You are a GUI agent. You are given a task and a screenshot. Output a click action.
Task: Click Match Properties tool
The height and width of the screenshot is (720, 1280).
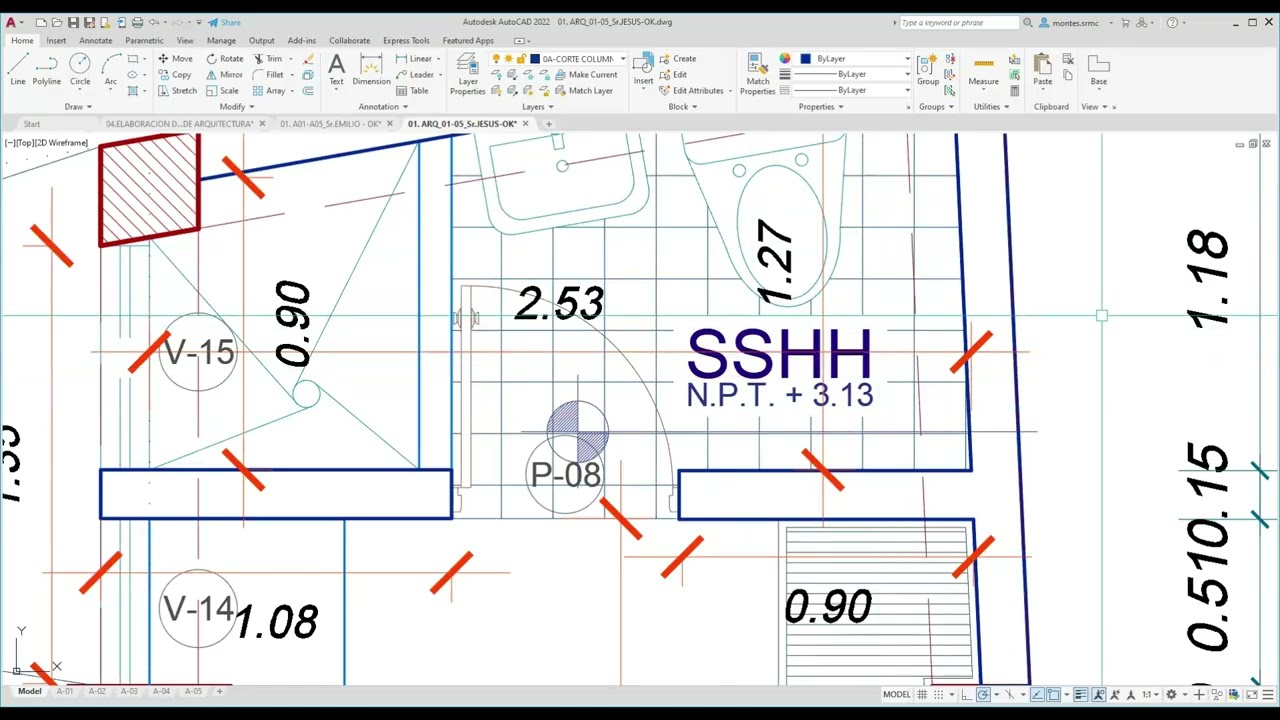757,75
